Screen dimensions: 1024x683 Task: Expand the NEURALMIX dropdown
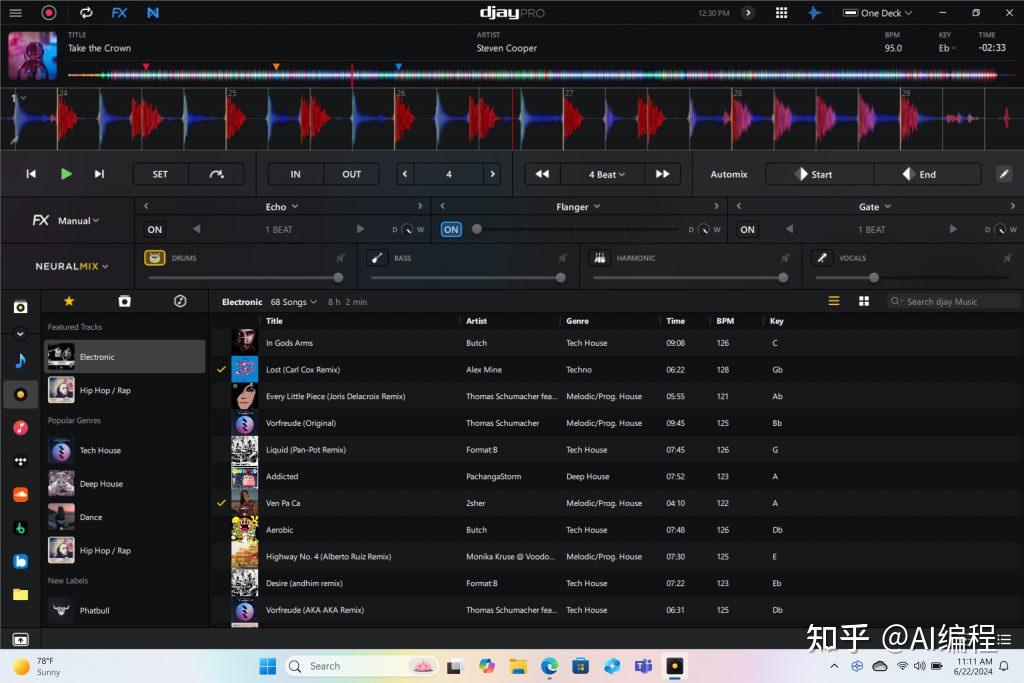[x=72, y=266]
